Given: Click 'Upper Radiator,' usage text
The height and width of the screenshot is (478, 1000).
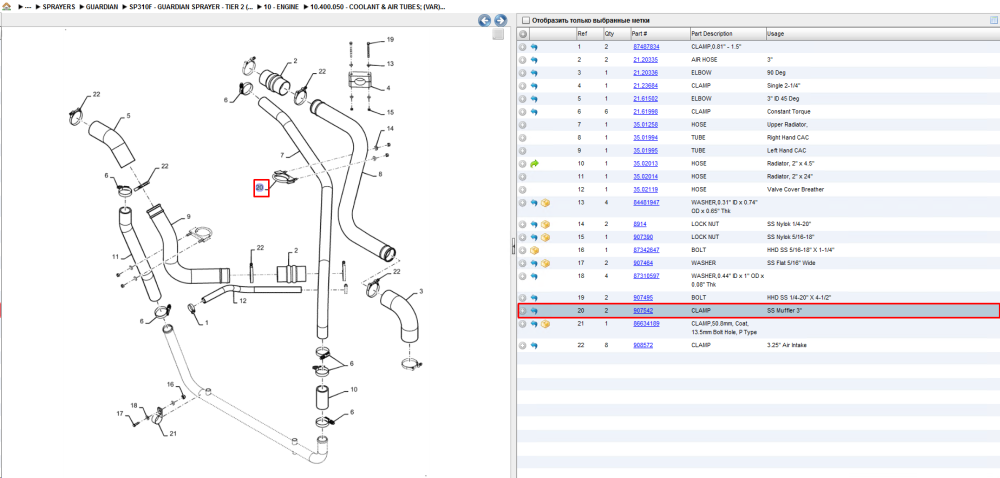Looking at the screenshot, I should point(787,125).
